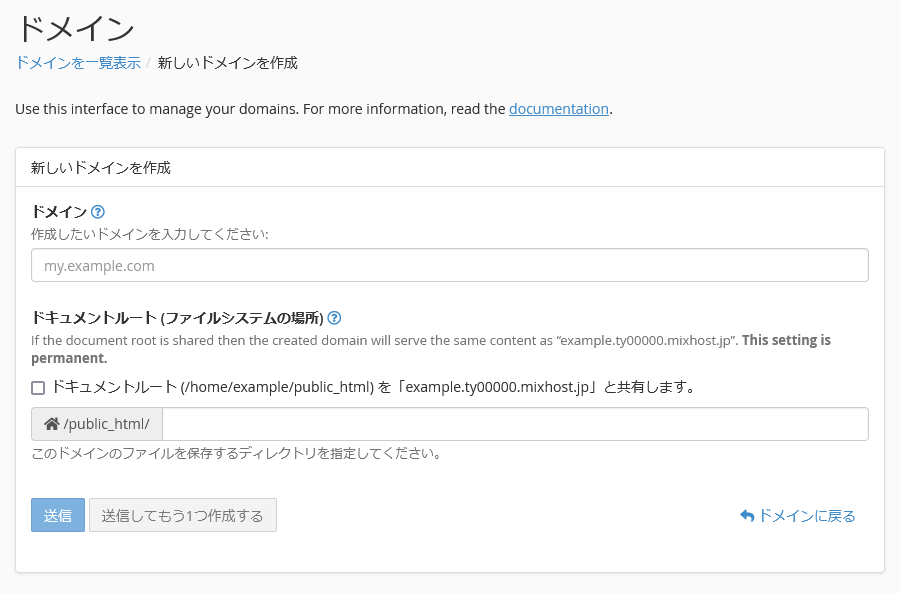Viewport: 900px width, 593px height.
Task: Go back via ドメインに戻る link
Action: [798, 516]
